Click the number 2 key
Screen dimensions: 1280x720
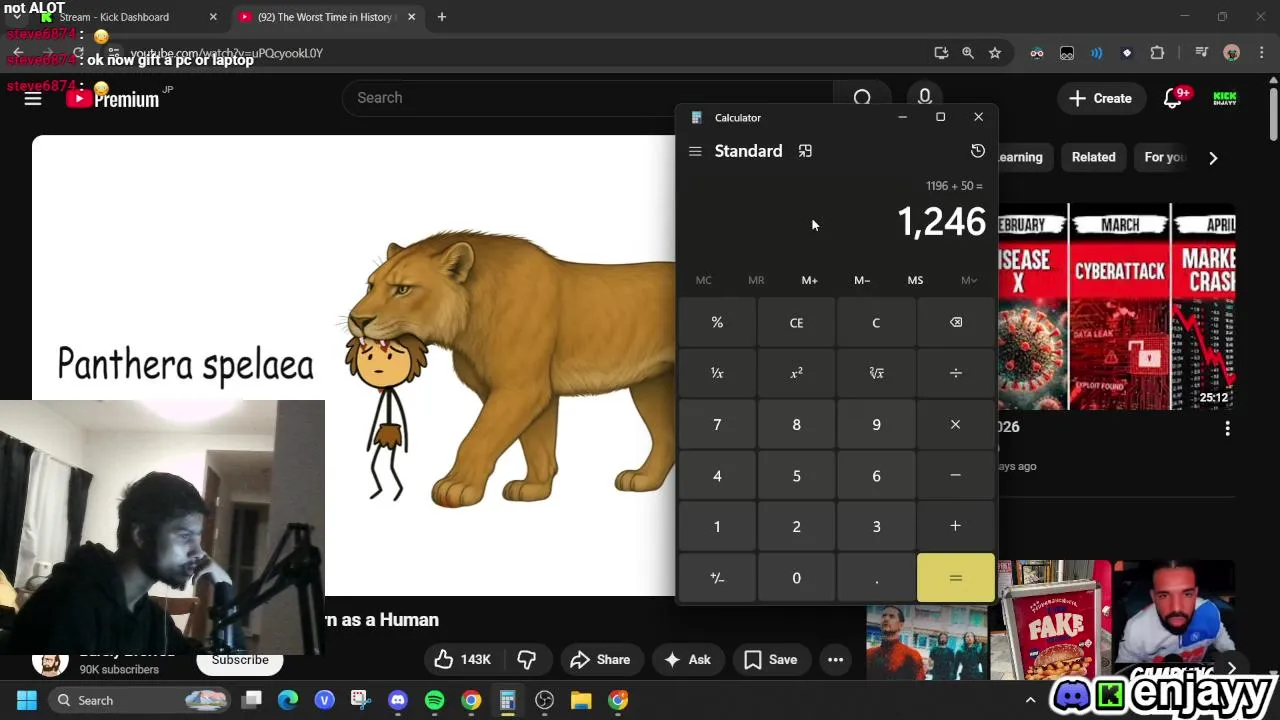coord(796,526)
